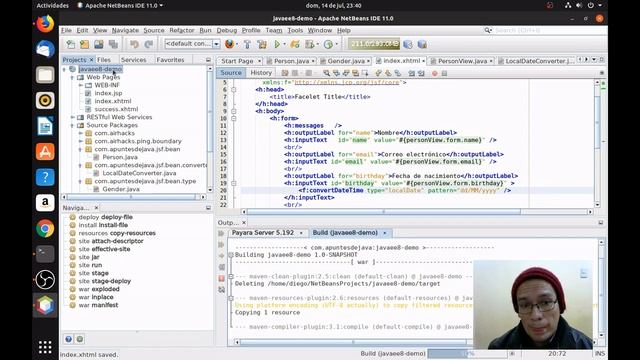Open the Refactor menu
Screen dimensions: 640x360
182,30
